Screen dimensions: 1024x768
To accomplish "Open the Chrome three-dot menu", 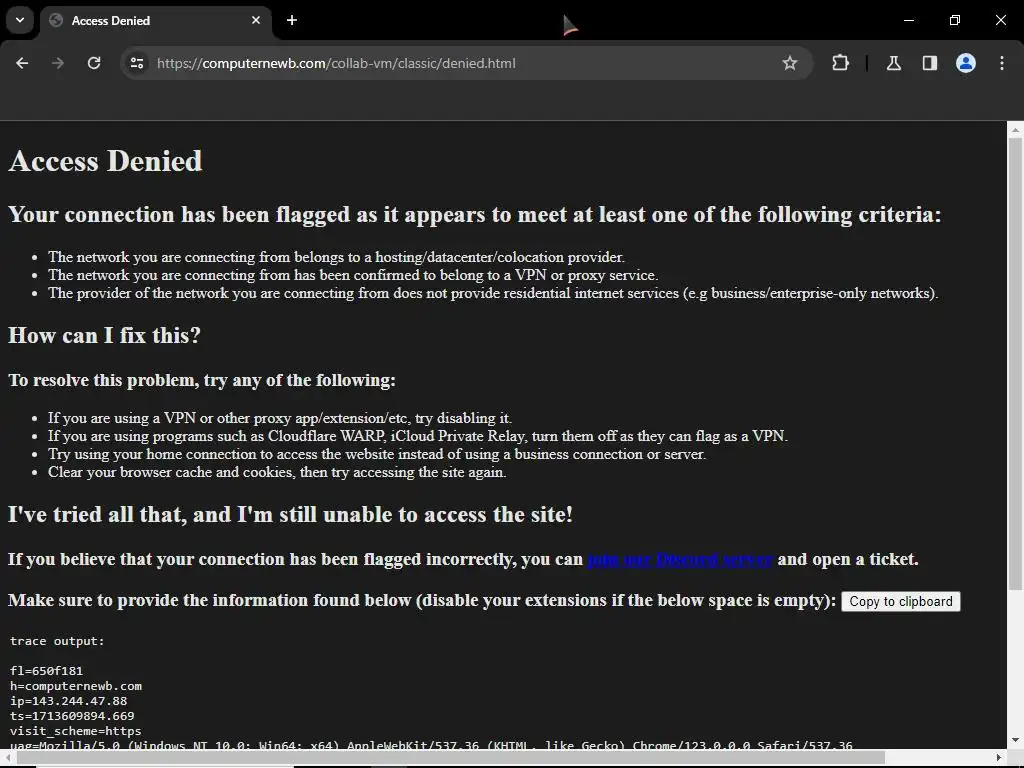I will pyautogui.click(x=1002, y=63).
